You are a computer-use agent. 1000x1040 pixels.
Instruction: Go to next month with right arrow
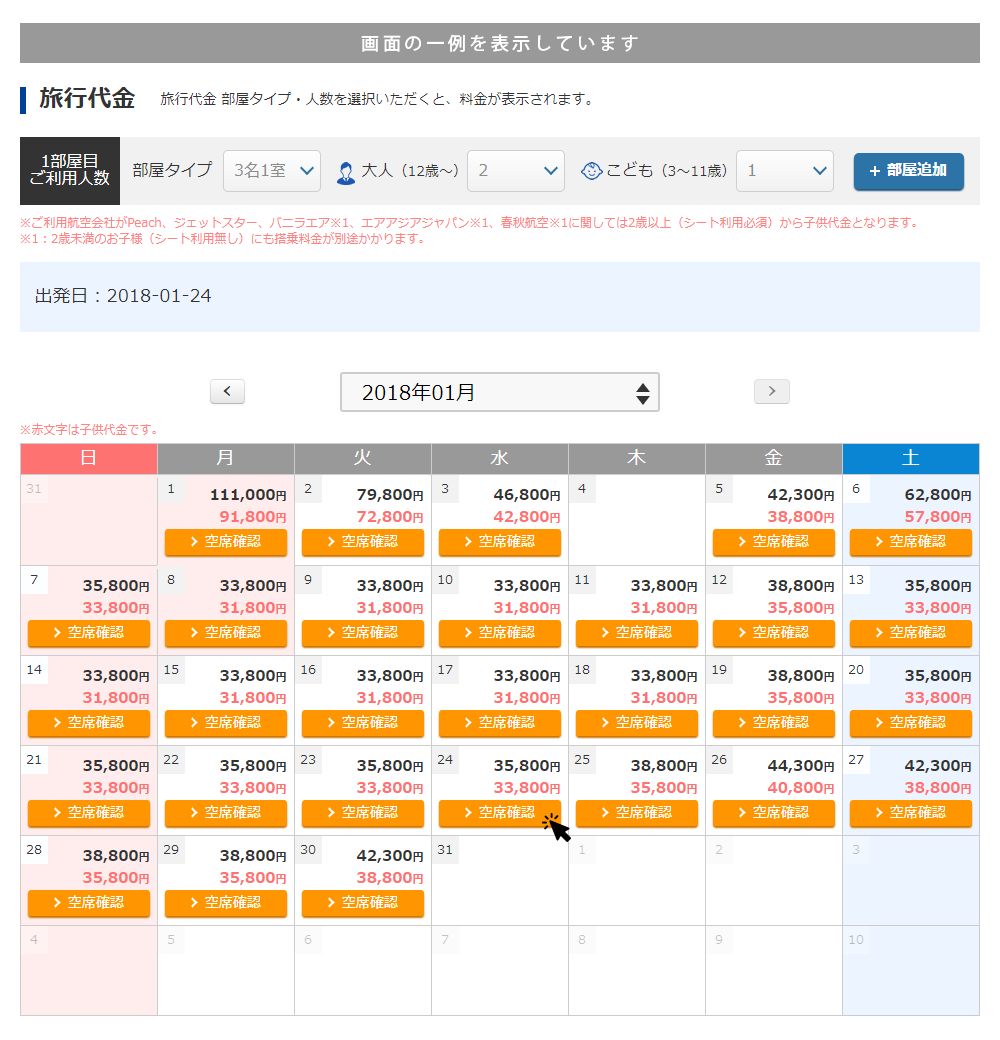(771, 392)
